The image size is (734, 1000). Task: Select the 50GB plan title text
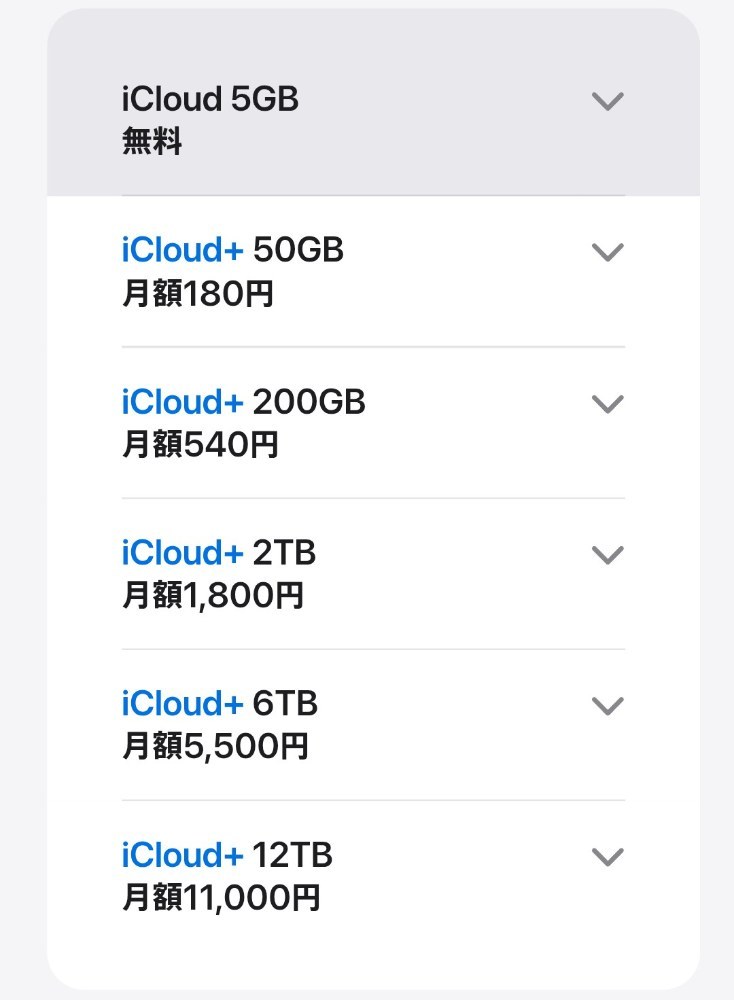(x=233, y=250)
